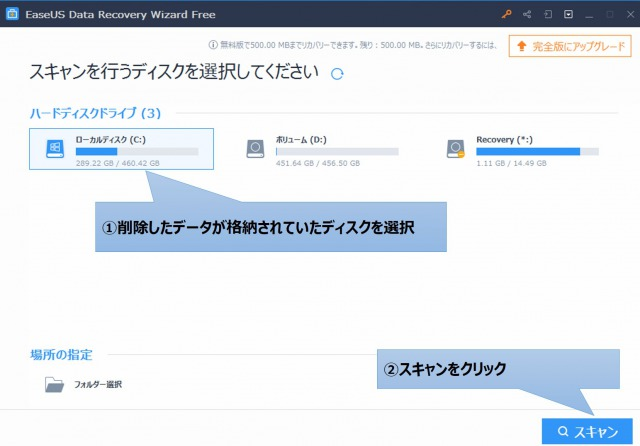Click the C: drive usage bar
Viewport: 640px width, 446px height.
click(137, 151)
